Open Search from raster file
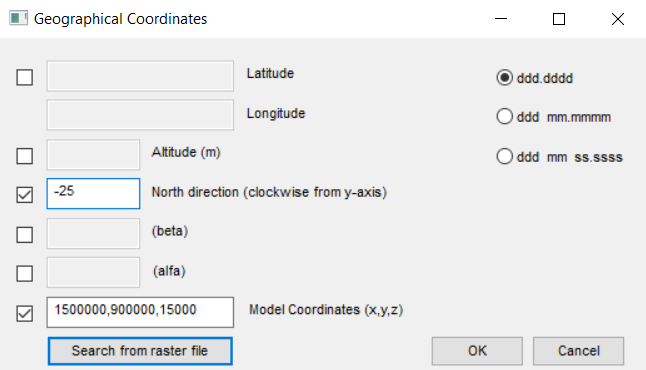Screen dimensions: 646x370 tap(140, 351)
